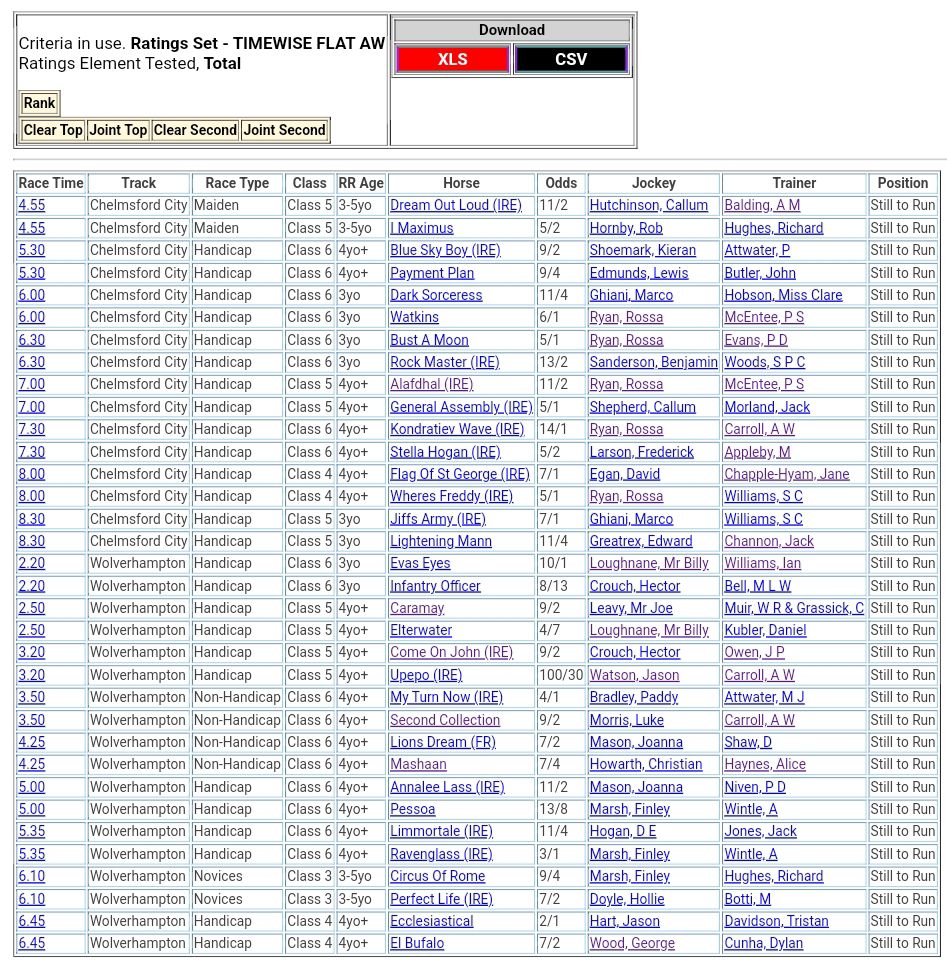Choose the Clear Second filter

pyautogui.click(x=195, y=130)
